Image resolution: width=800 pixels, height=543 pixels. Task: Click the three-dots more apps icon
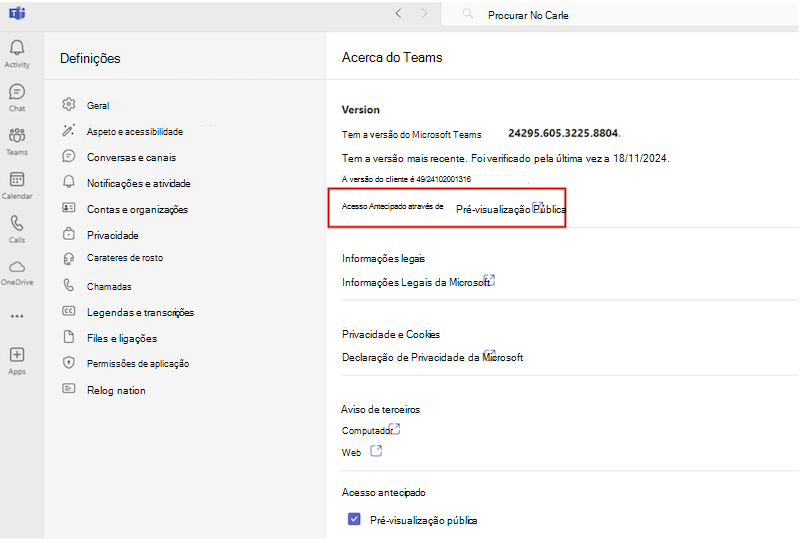click(x=17, y=316)
